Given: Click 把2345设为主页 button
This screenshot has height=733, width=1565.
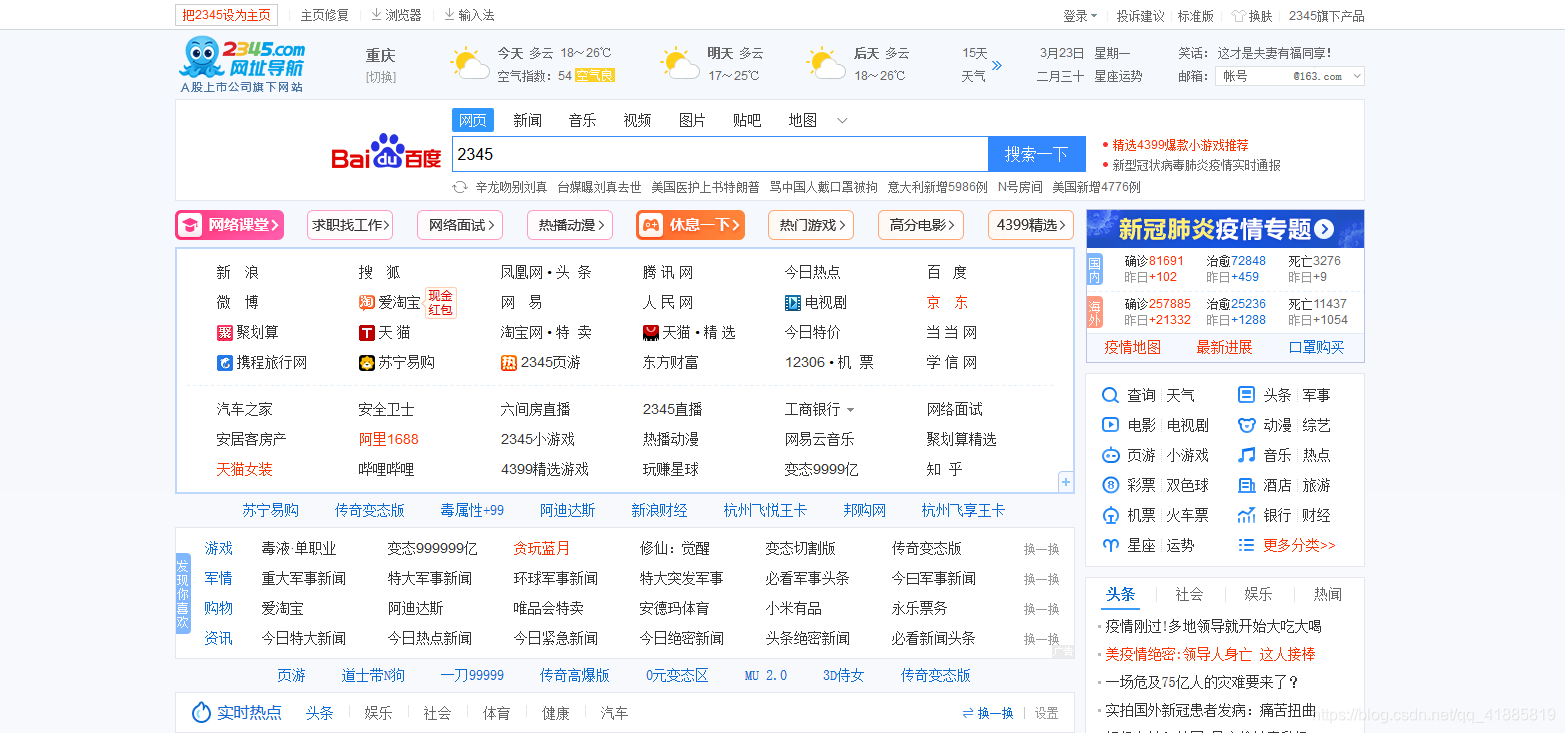Looking at the screenshot, I should 226,15.
